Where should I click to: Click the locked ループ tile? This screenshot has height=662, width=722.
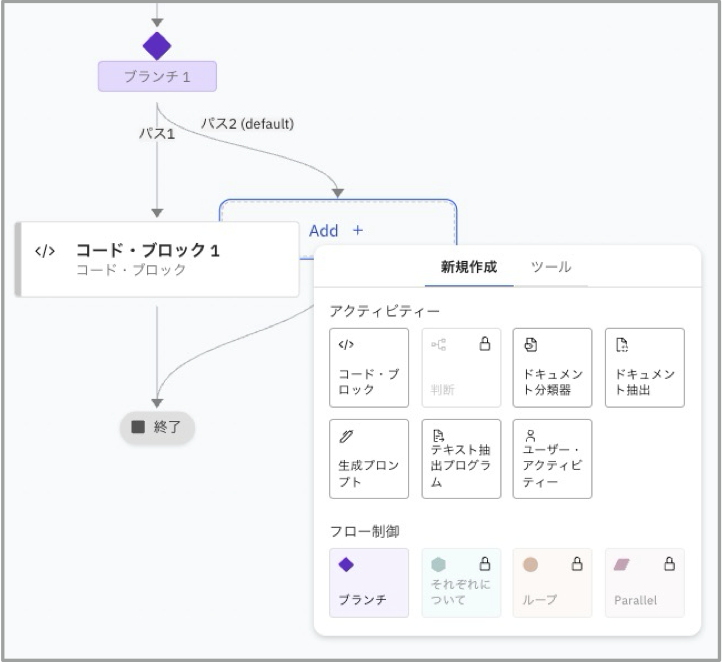[x=552, y=583]
